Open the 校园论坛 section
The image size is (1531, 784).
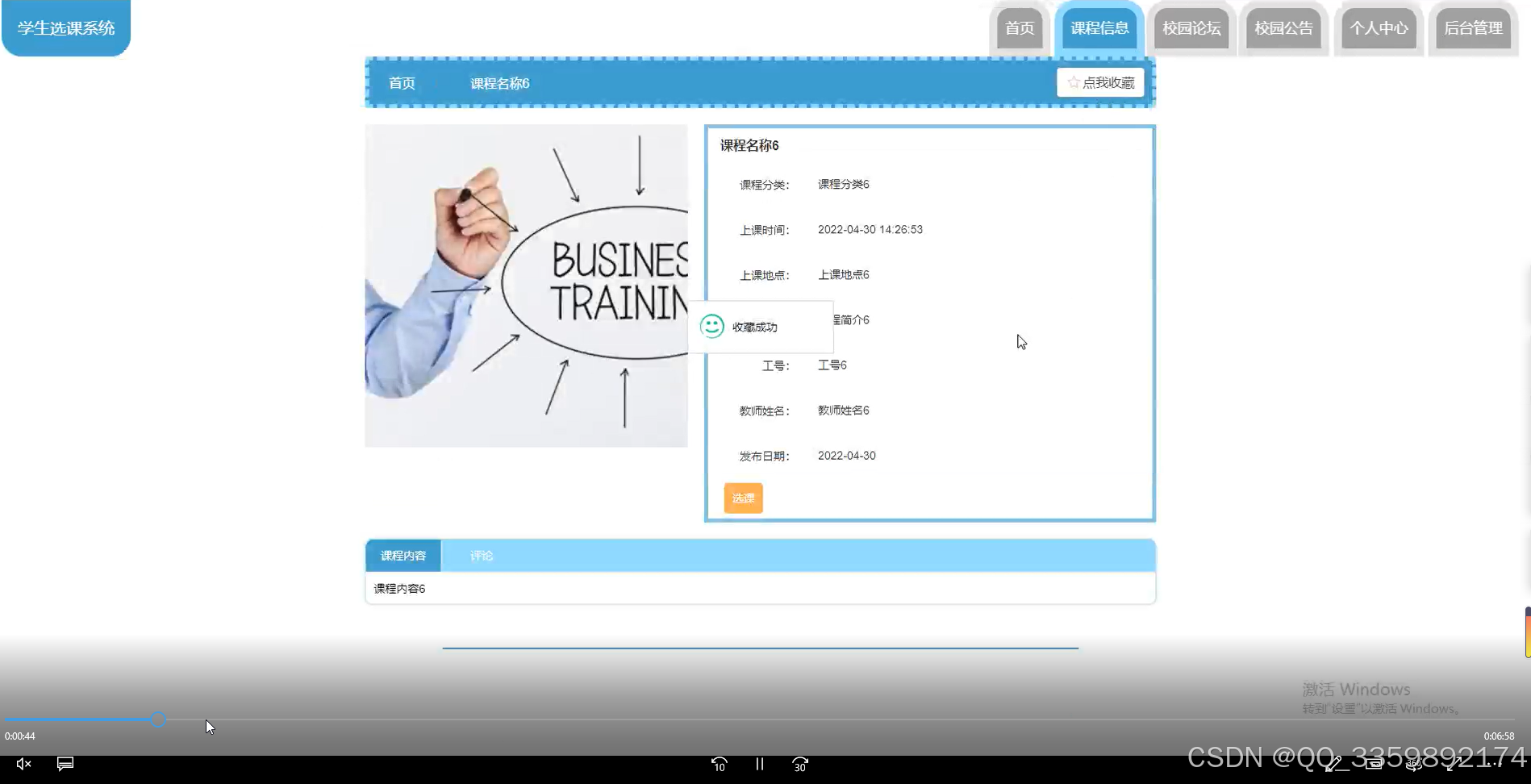(1191, 27)
